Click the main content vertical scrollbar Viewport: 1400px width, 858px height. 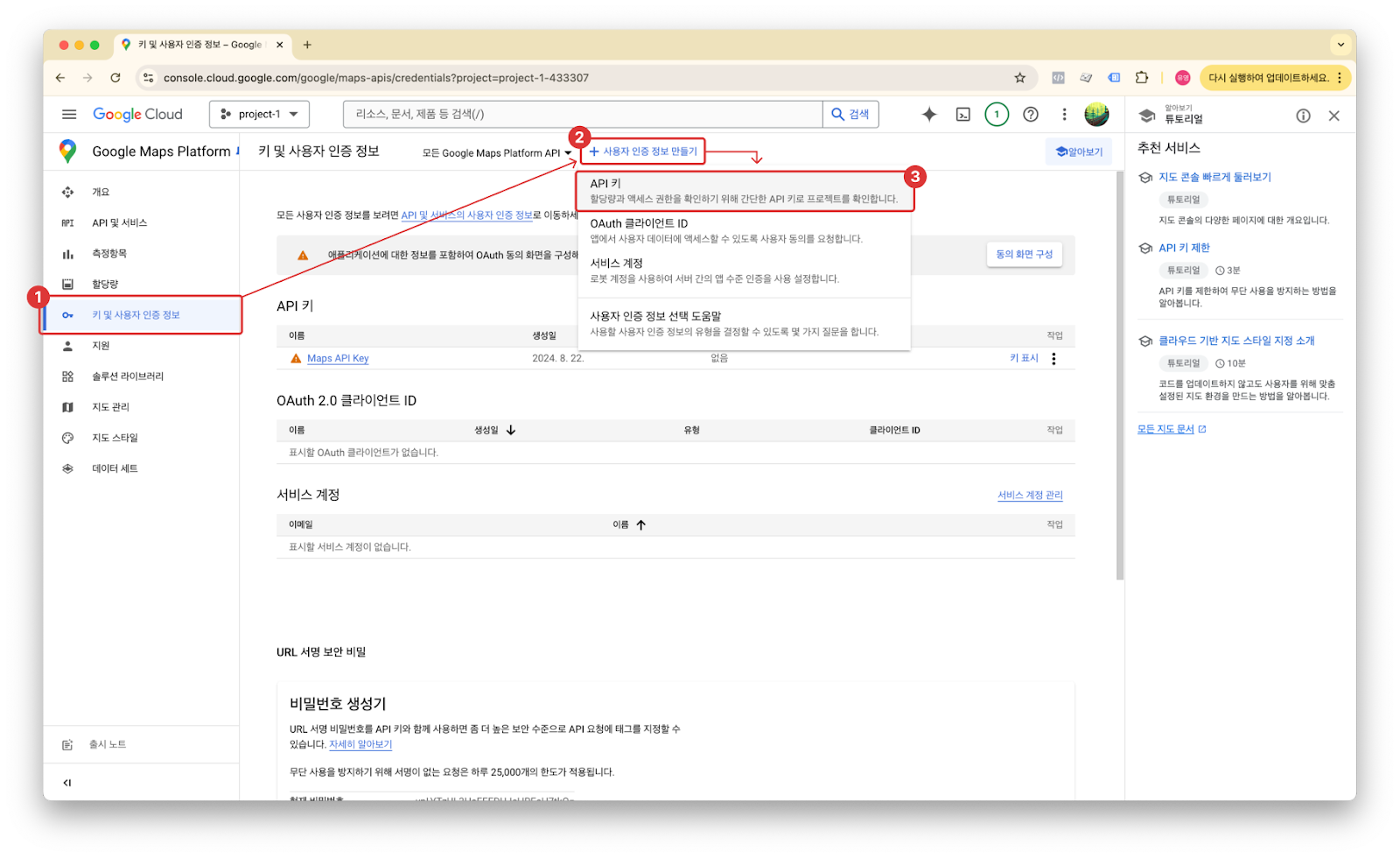[1120, 376]
